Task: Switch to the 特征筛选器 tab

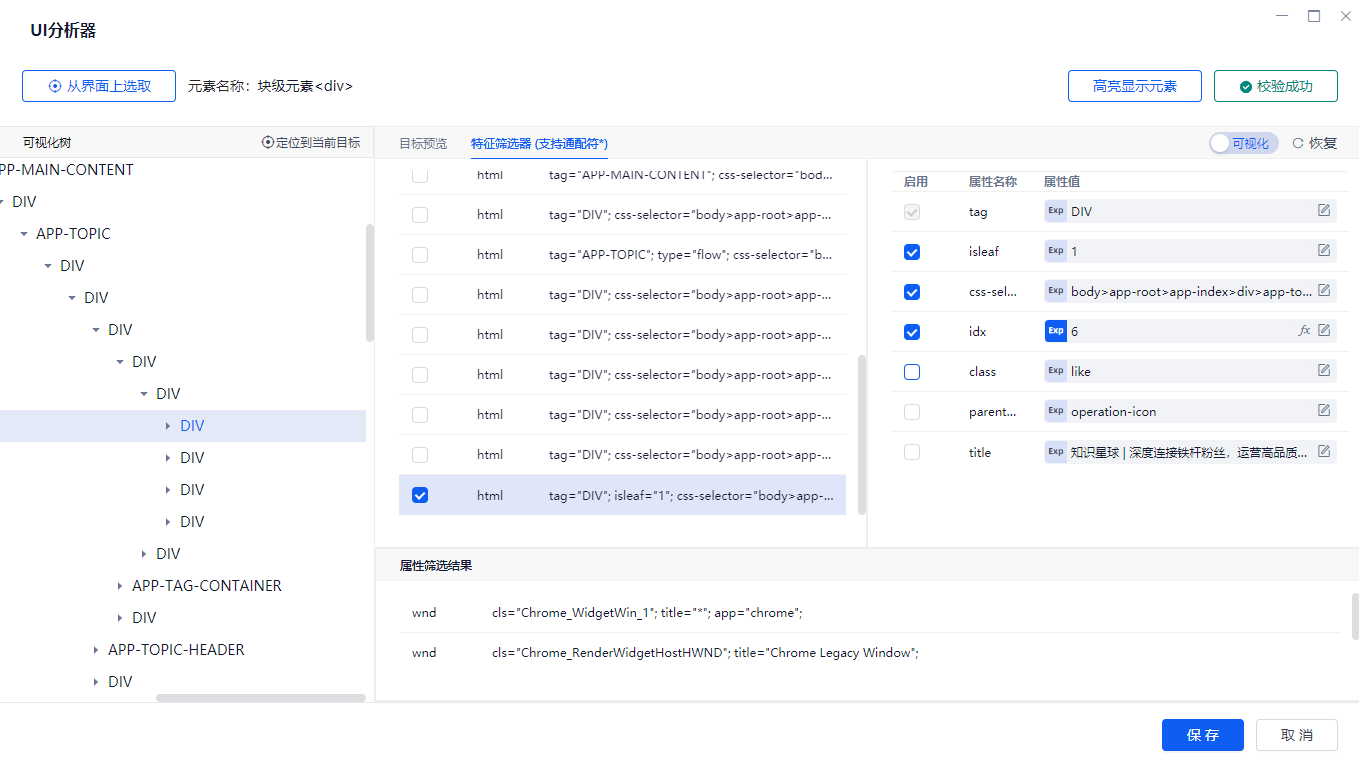Action: pos(539,144)
